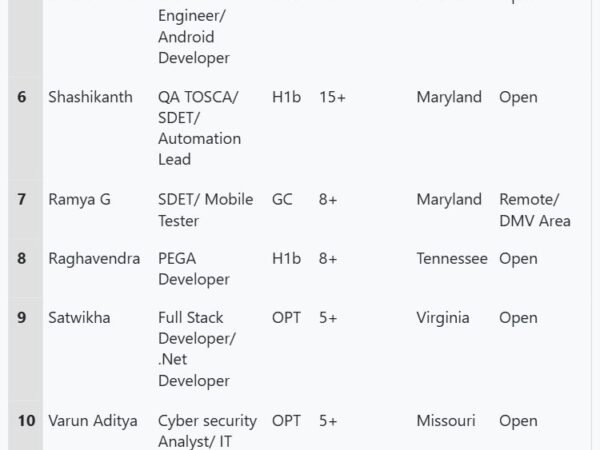This screenshot has width=600, height=450.
Task: Click the name Shashikanth in row 6
Action: (x=89, y=97)
